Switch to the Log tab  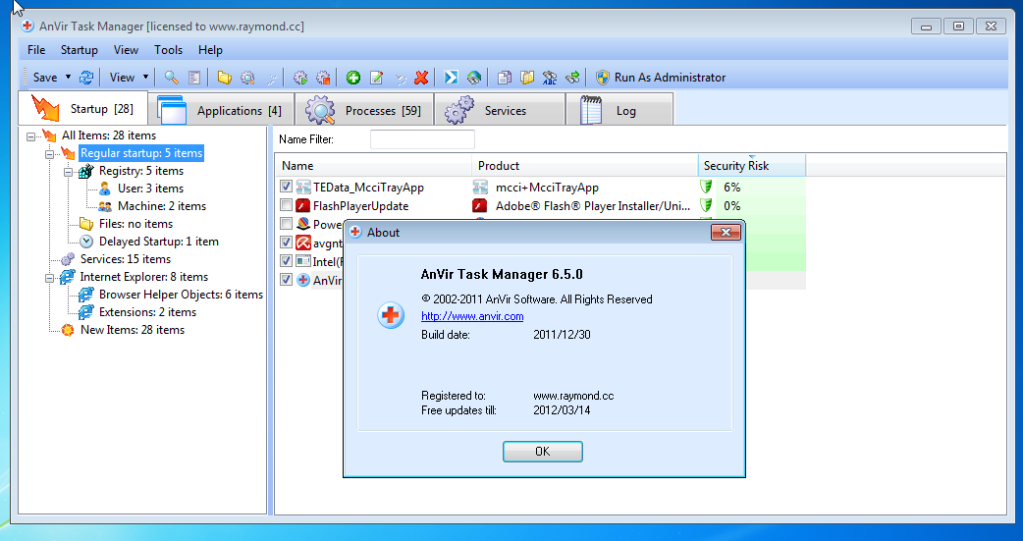pyautogui.click(x=619, y=109)
